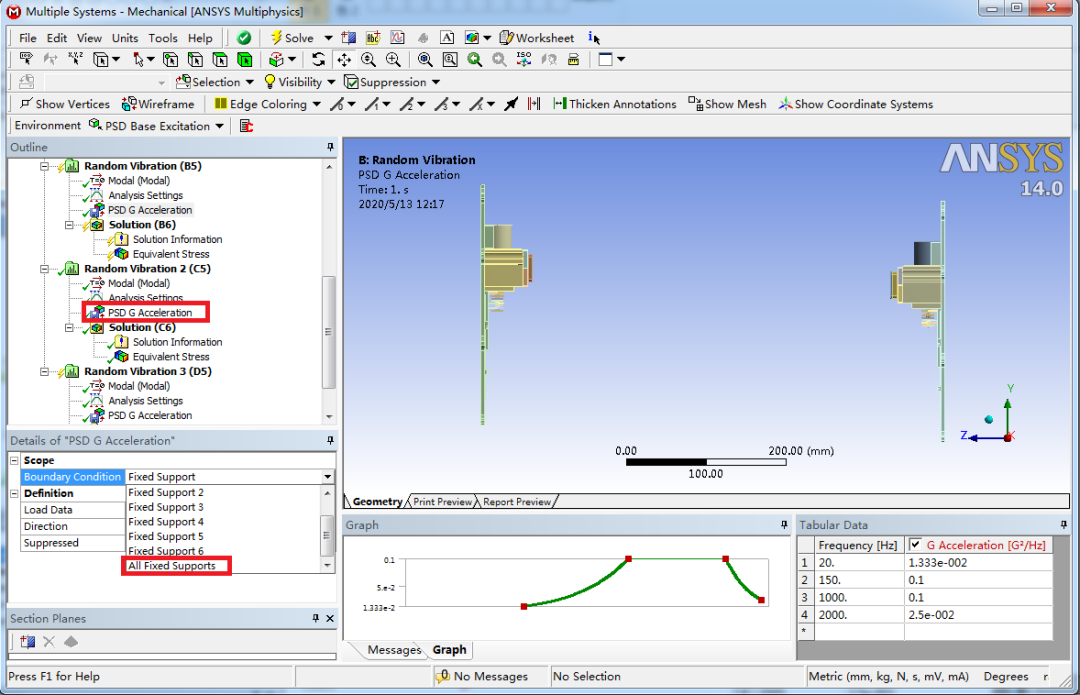Open the Suppression toolbar menu

point(392,82)
